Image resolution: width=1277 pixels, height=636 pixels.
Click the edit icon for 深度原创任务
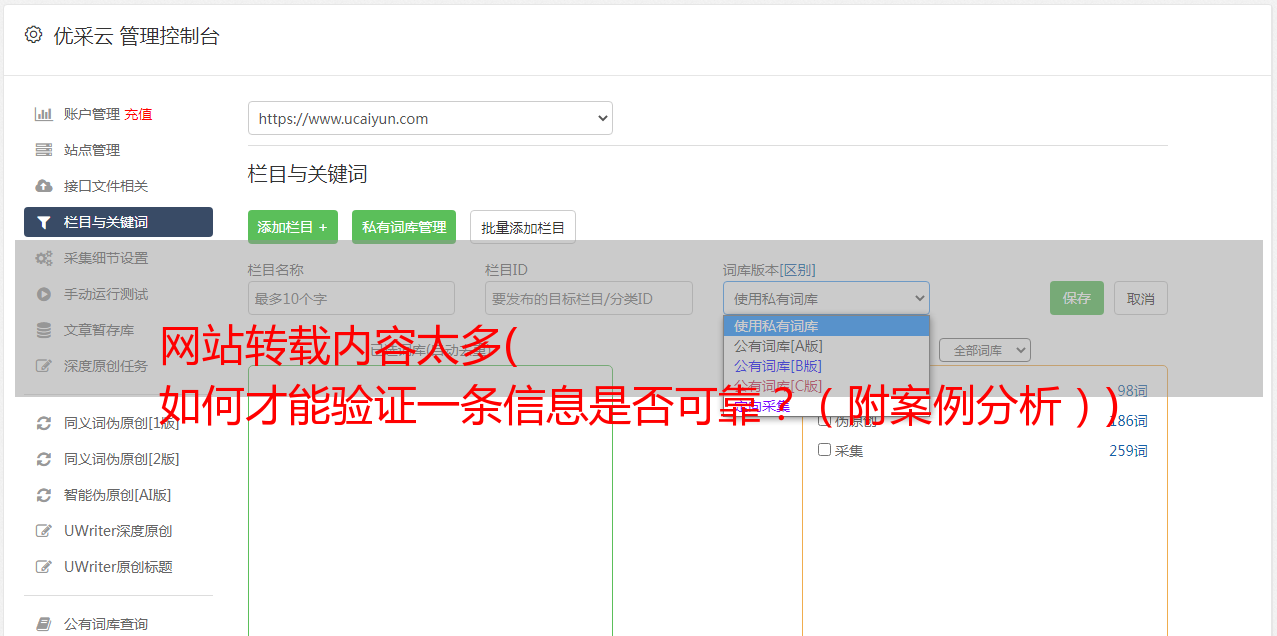(43, 366)
